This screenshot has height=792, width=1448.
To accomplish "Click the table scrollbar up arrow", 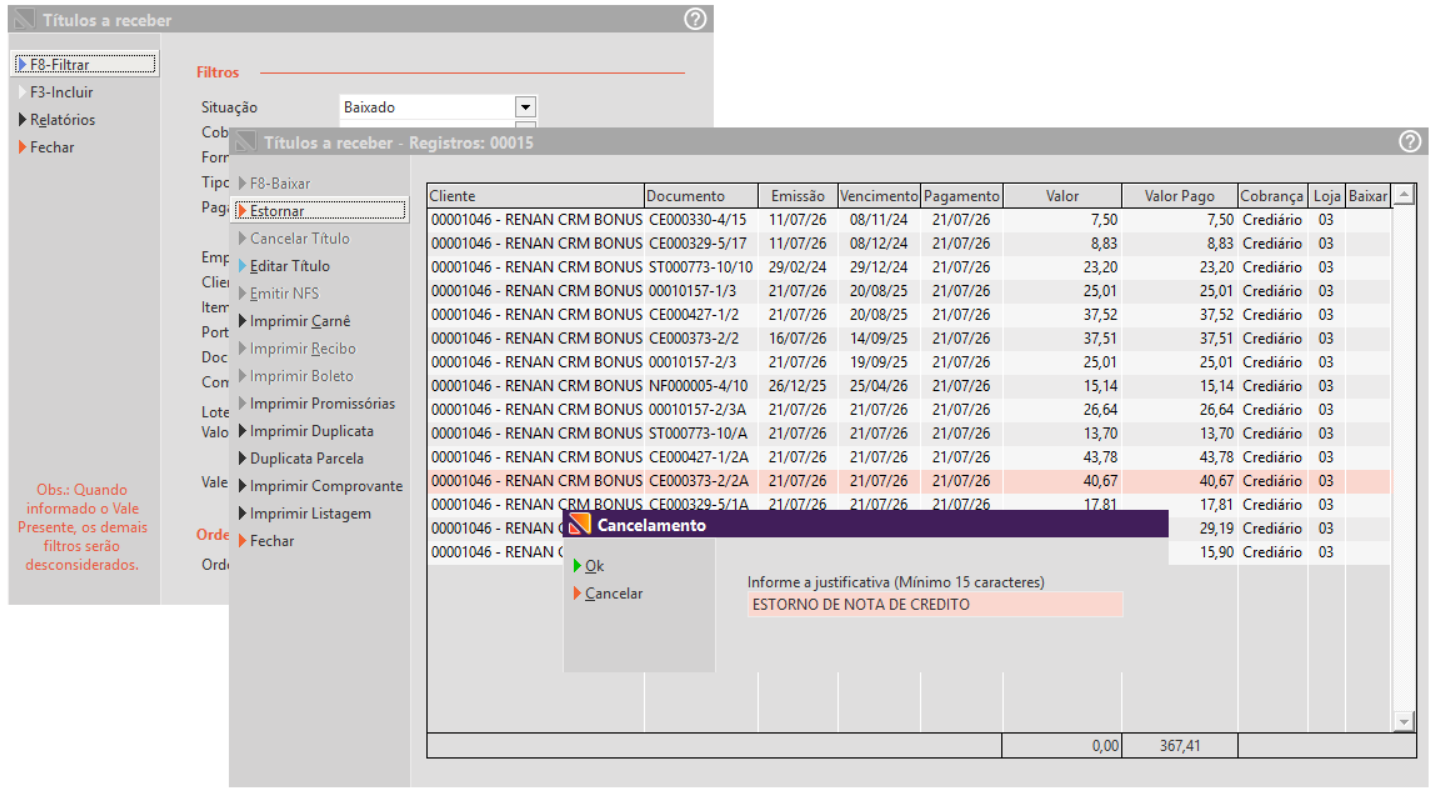I will tap(1404, 195).
